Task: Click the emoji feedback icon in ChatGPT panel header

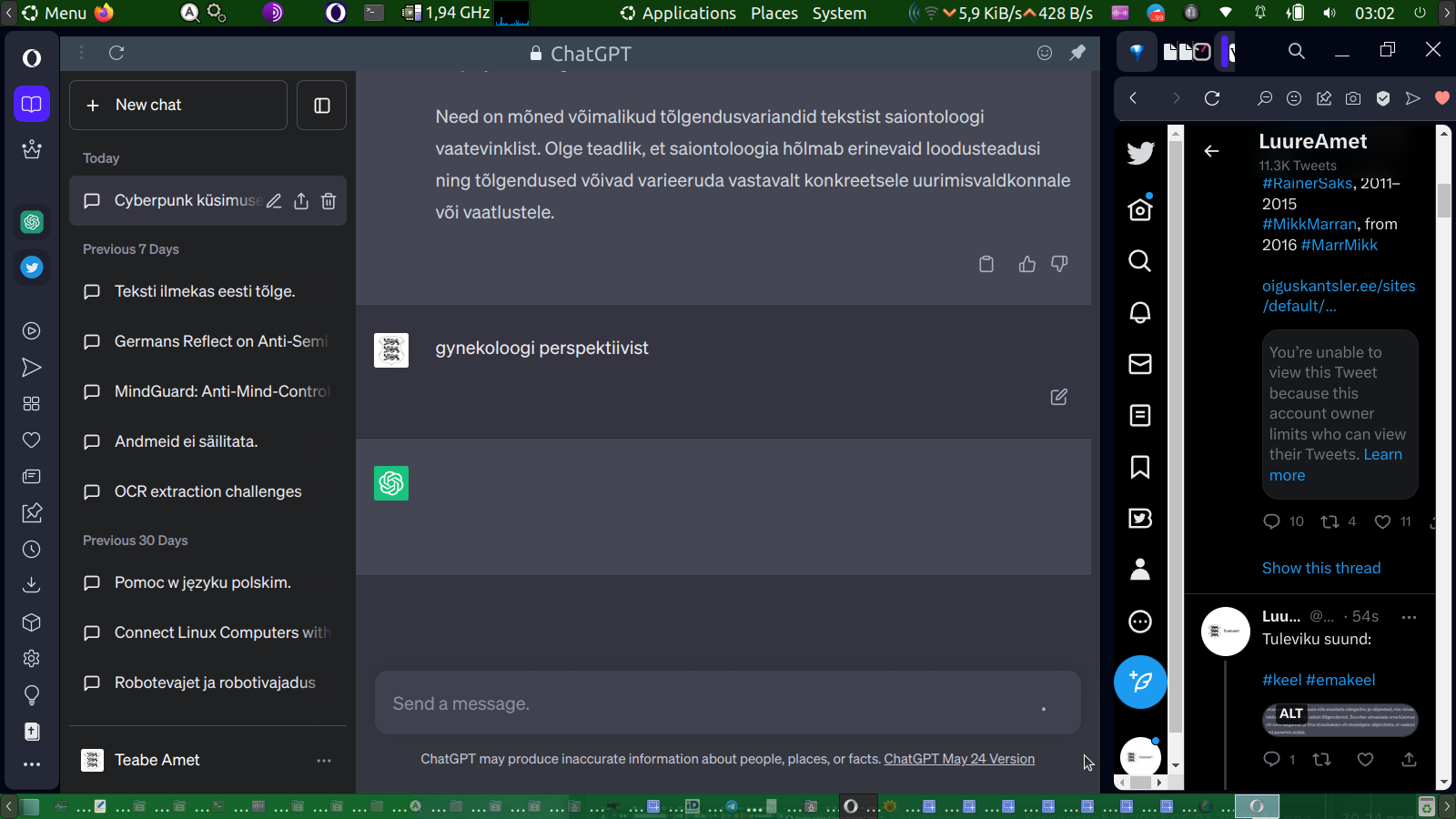Action: coord(1045,53)
